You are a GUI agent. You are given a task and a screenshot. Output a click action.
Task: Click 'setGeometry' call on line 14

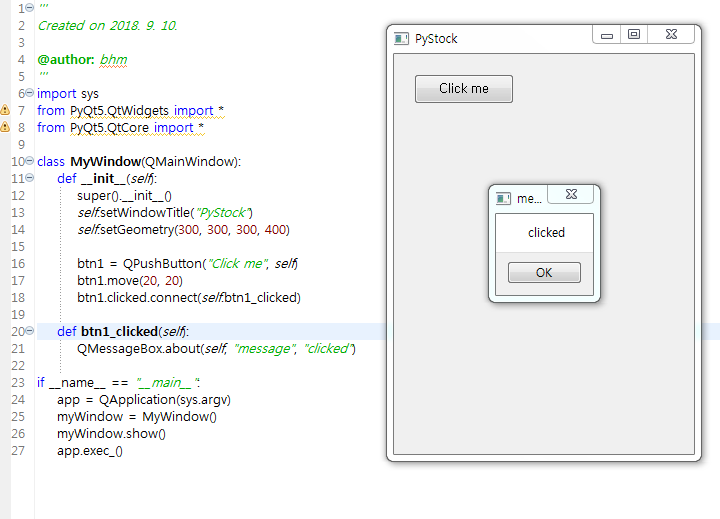point(137,230)
